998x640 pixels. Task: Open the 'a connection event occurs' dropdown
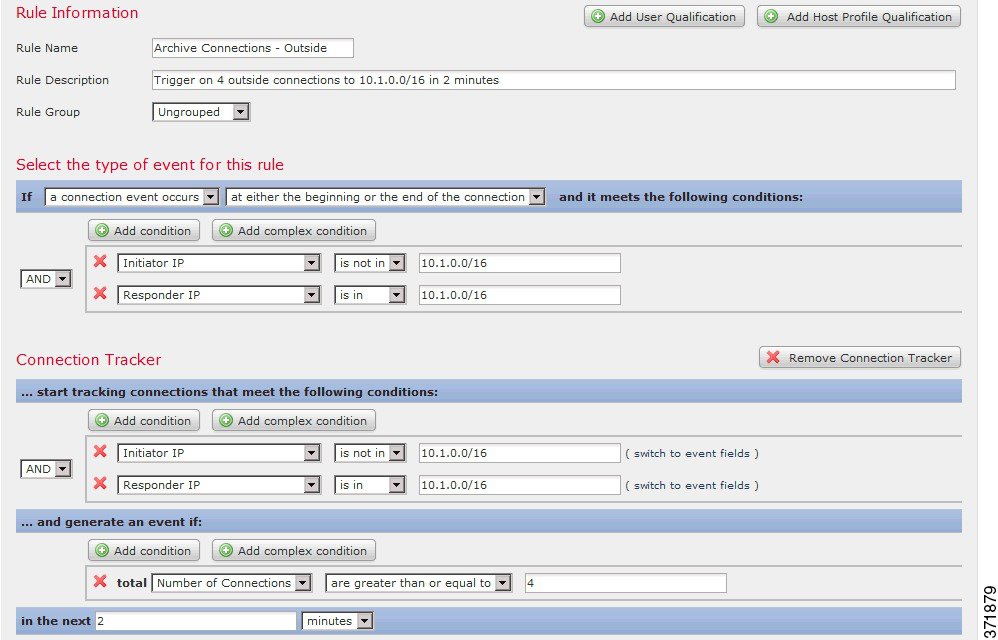(132, 197)
